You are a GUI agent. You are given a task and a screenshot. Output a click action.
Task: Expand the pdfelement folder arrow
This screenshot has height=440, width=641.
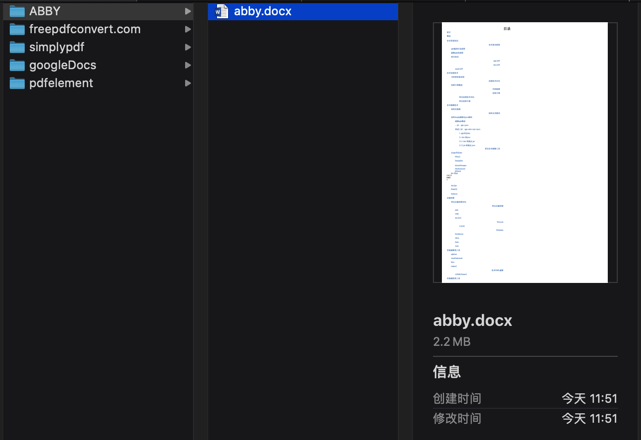click(188, 83)
